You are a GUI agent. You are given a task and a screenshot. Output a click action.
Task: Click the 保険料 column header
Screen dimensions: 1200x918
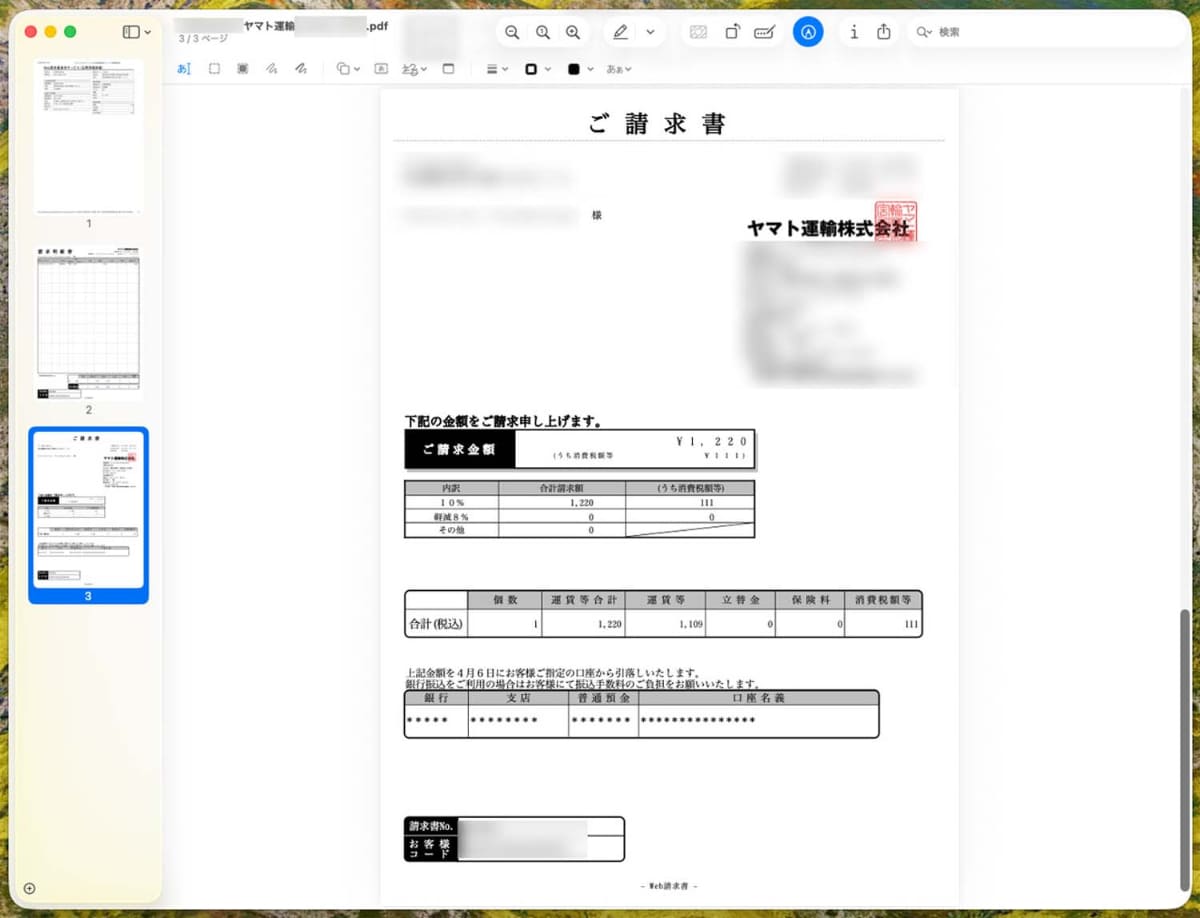pos(809,600)
